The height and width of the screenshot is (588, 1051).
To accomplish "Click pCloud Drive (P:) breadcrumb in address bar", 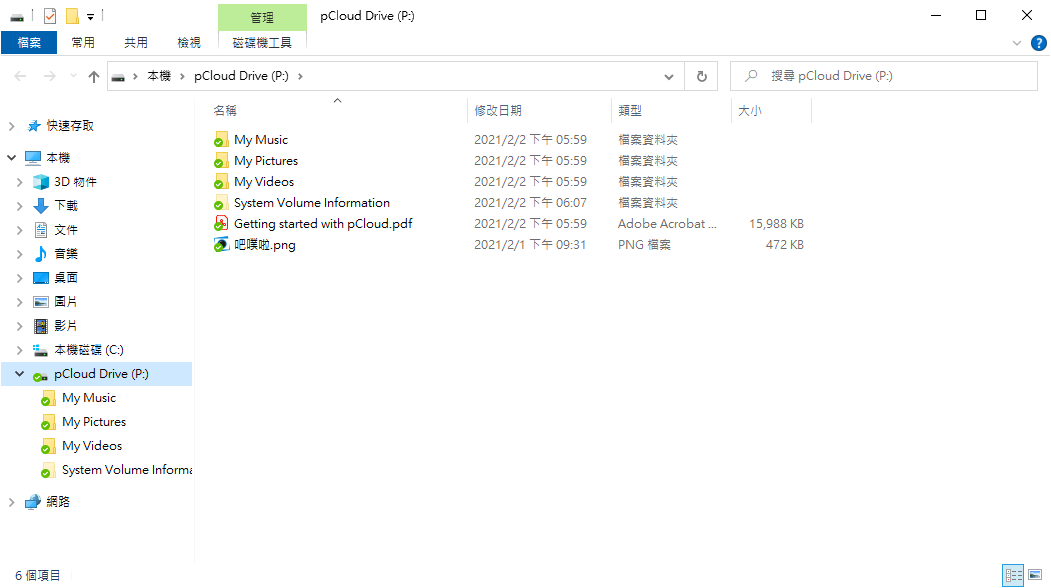I will [x=241, y=76].
